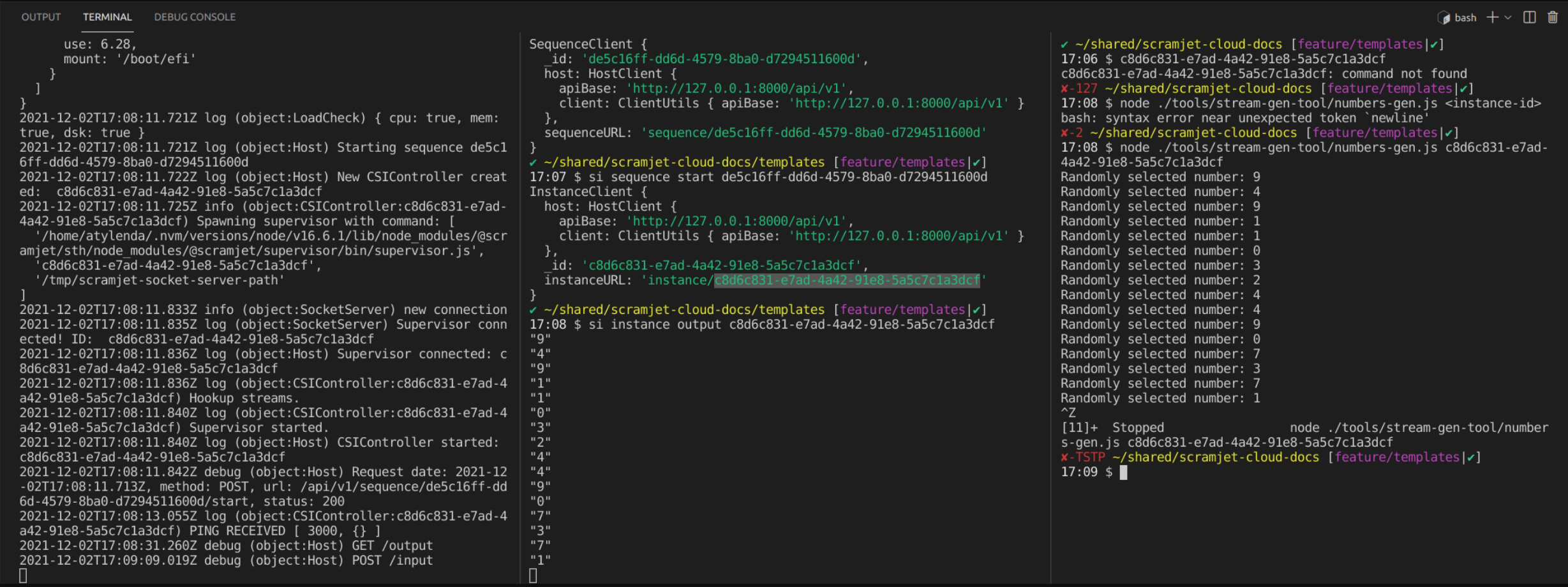
Task: Select the TERMINAL panel tab
Action: coord(107,17)
